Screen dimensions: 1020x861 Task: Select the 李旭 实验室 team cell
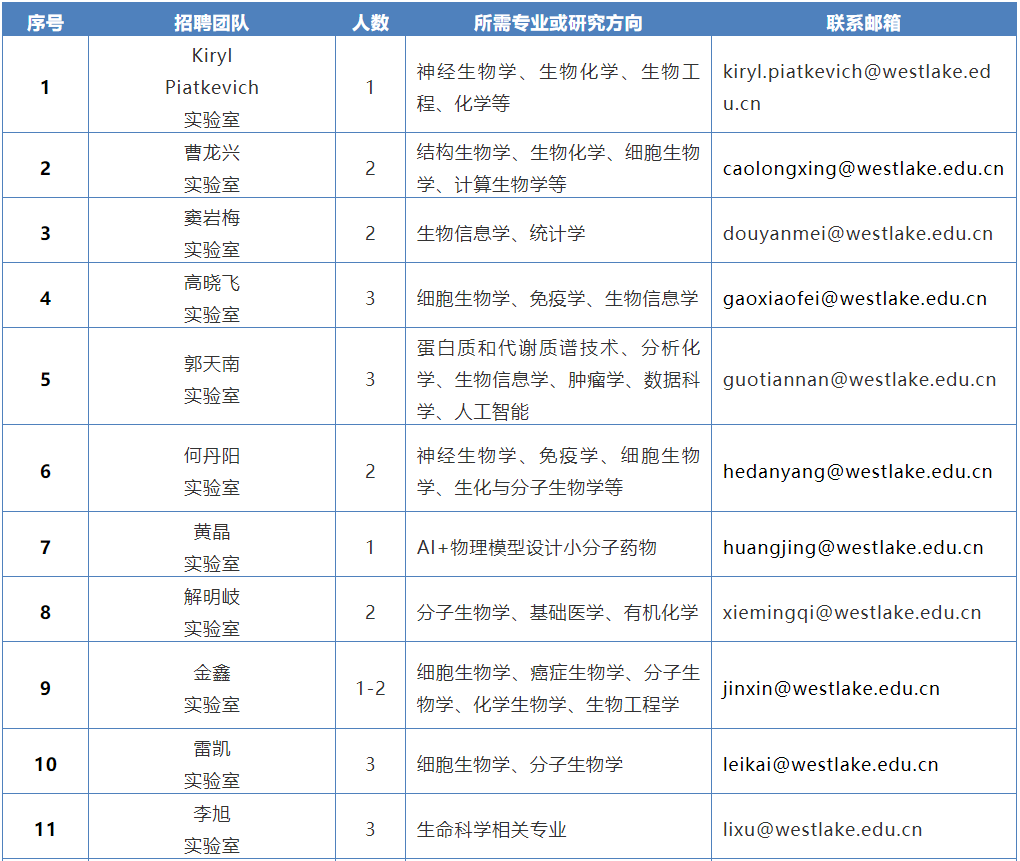point(212,827)
